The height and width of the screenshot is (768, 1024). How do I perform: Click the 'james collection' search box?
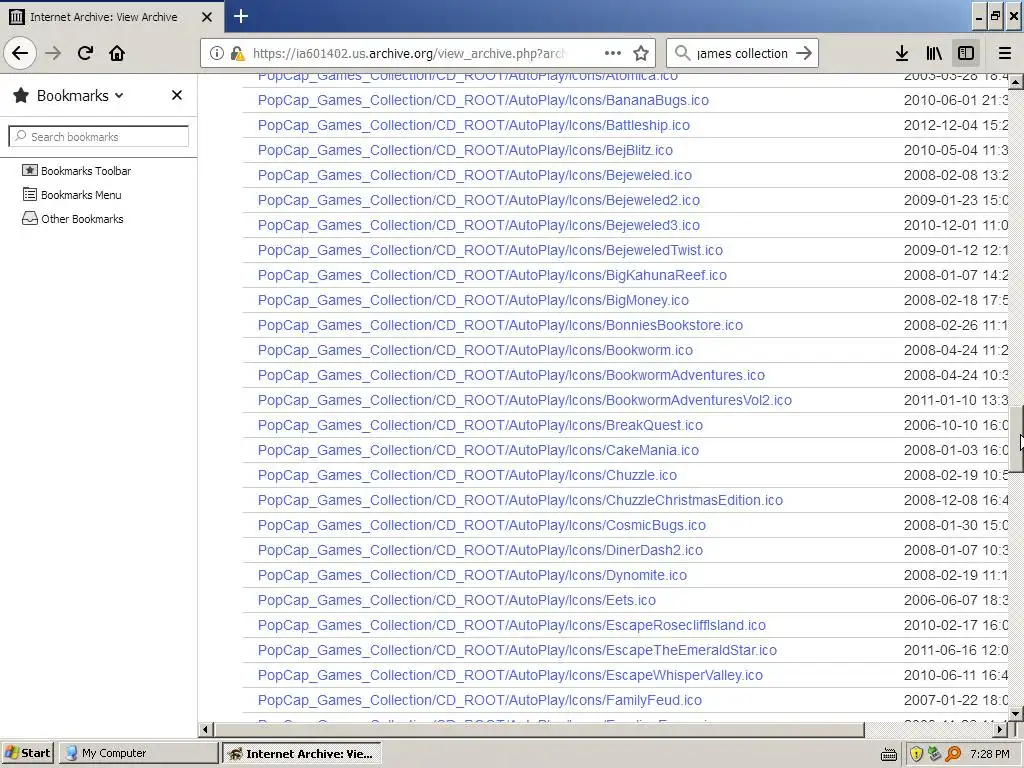pyautogui.click(x=742, y=54)
